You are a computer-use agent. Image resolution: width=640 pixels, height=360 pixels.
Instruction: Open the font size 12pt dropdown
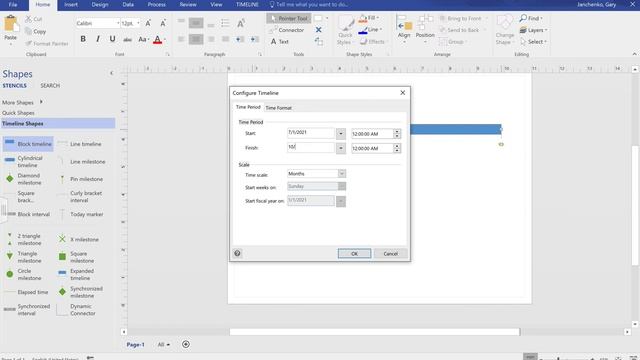(138, 23)
